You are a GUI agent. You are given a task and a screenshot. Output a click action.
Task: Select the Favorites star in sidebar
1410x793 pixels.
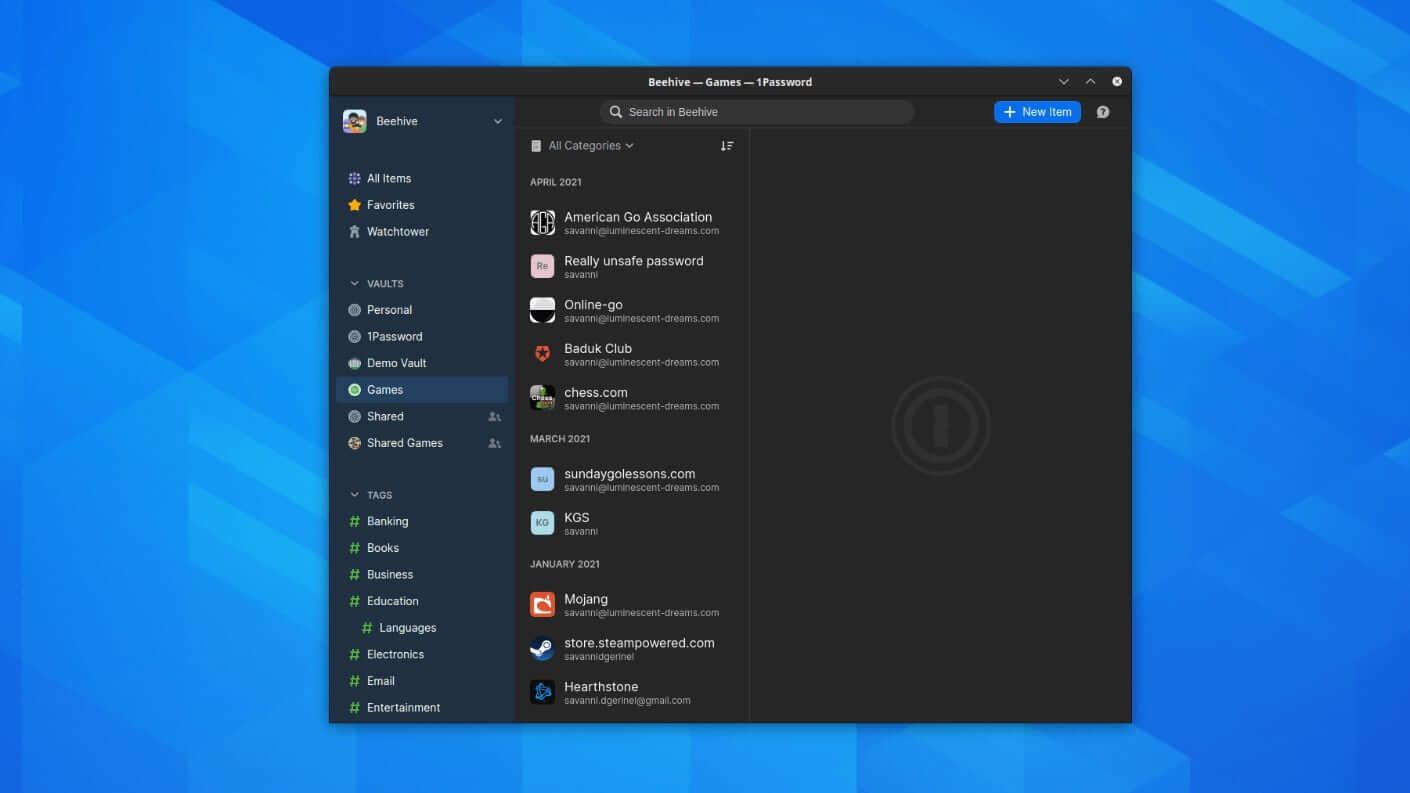(x=354, y=205)
